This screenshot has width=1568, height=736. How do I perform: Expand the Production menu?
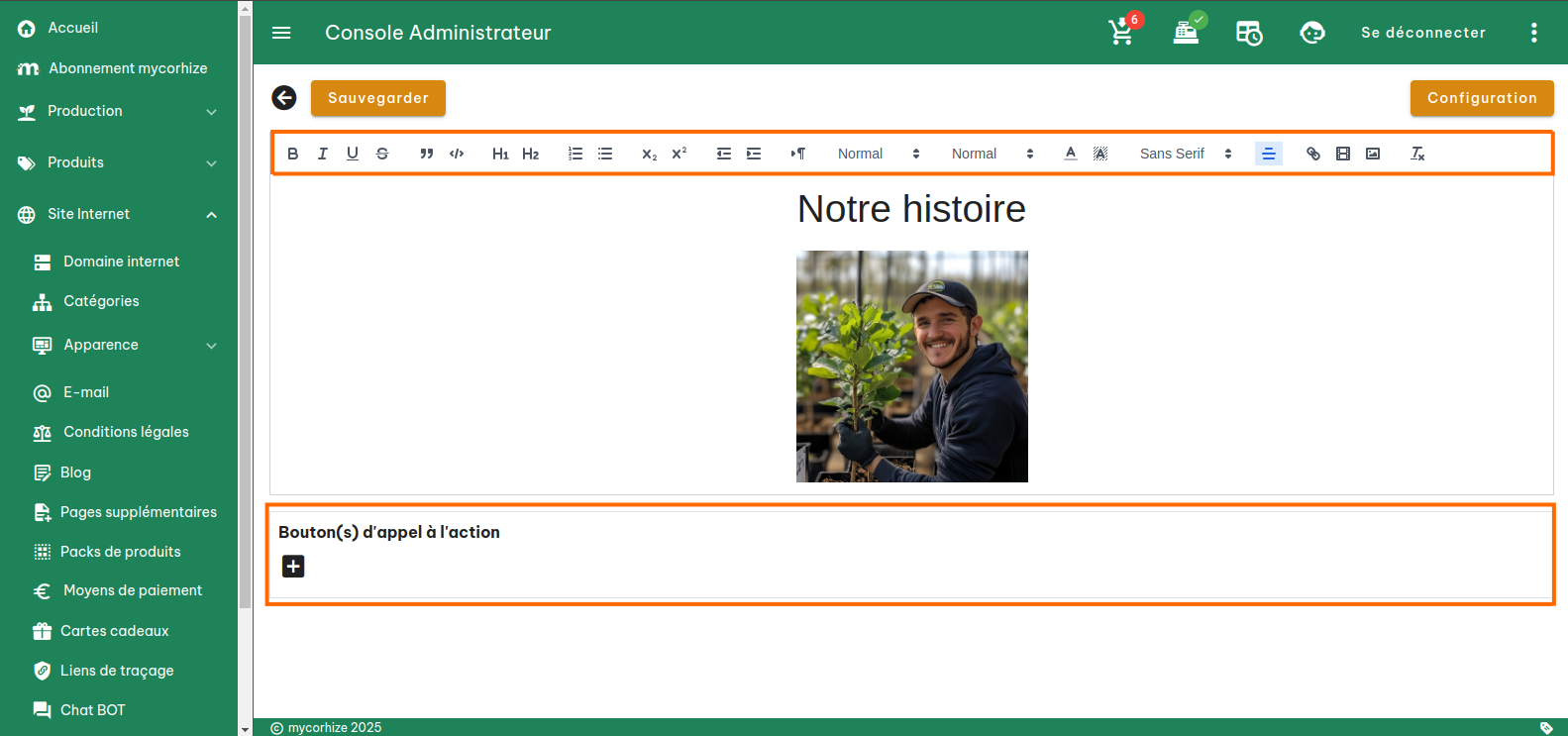tap(119, 111)
